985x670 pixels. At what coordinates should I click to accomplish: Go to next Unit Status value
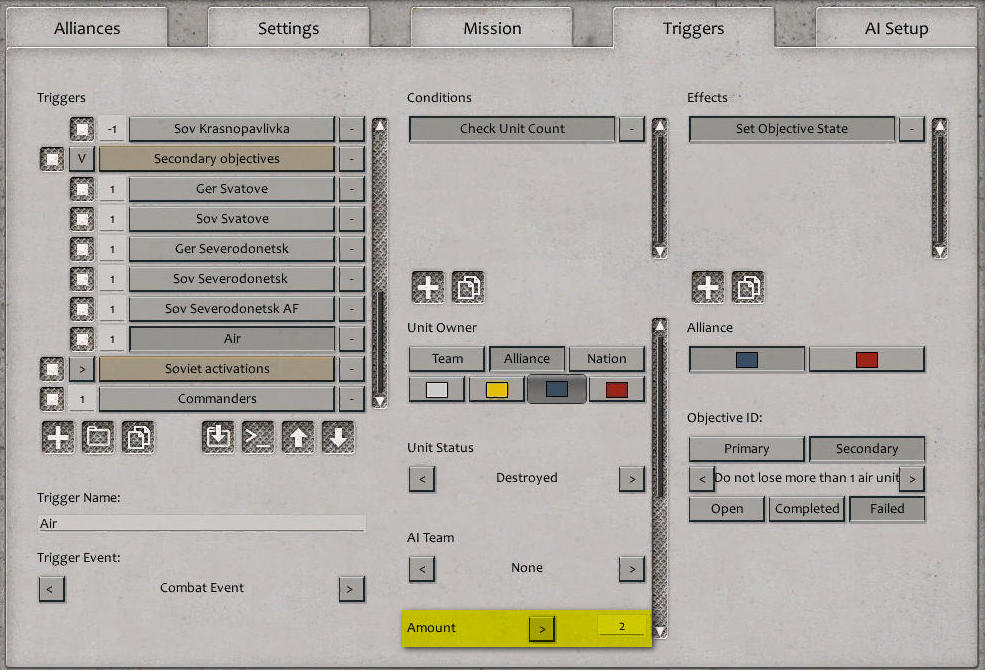[632, 479]
